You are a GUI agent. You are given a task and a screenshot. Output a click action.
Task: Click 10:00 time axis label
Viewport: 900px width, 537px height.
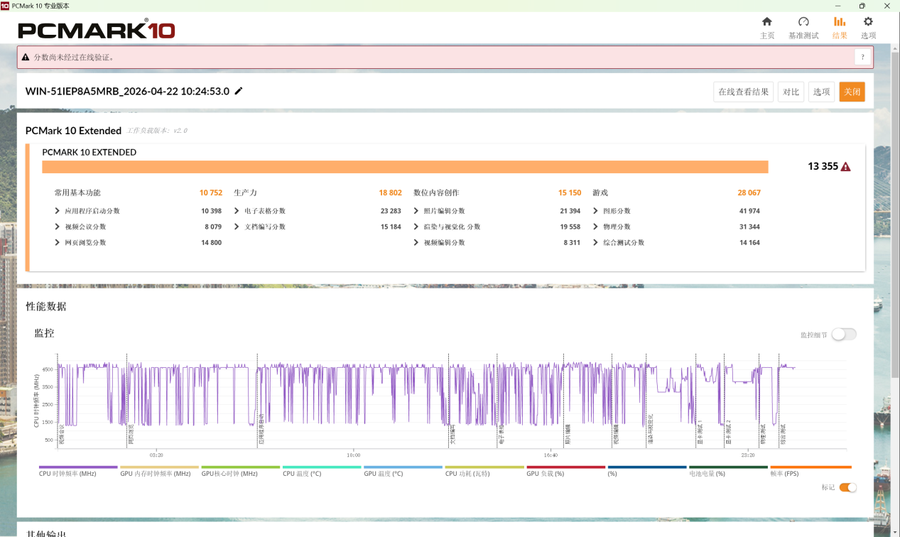(x=354, y=455)
